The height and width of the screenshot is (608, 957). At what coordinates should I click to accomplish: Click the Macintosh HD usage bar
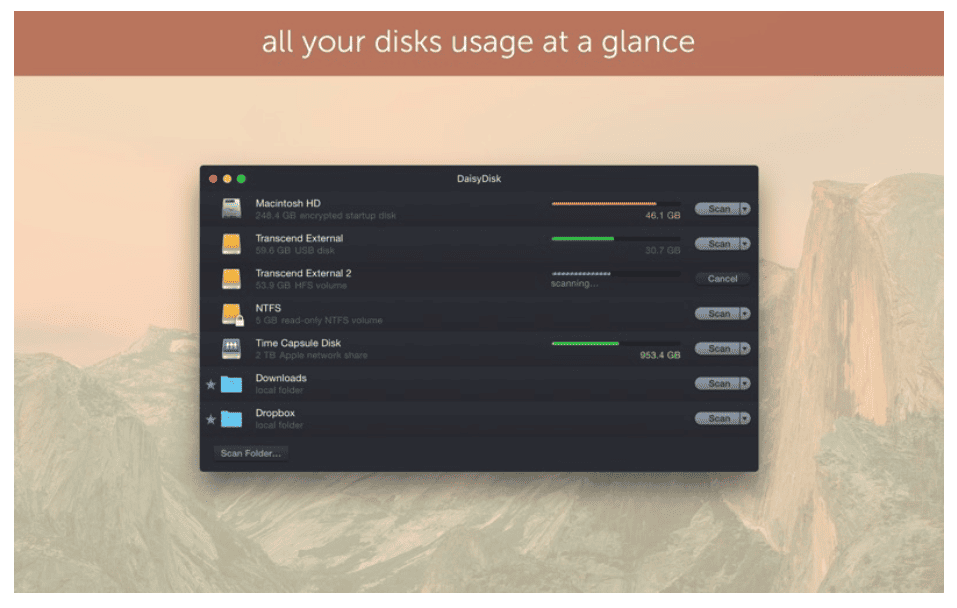616,203
